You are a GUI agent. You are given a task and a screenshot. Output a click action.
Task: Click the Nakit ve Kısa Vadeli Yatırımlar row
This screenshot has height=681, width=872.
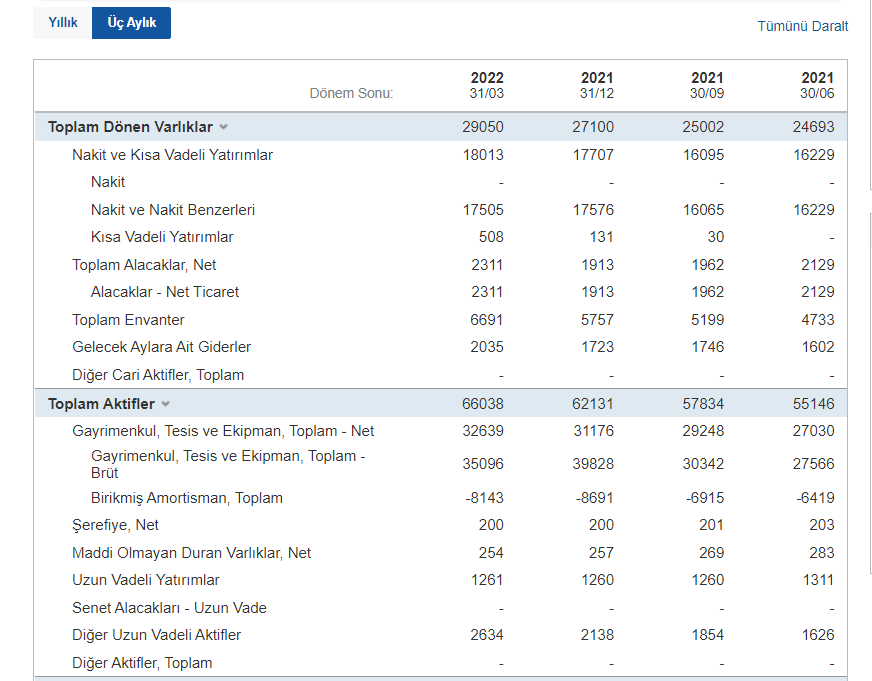(172, 155)
